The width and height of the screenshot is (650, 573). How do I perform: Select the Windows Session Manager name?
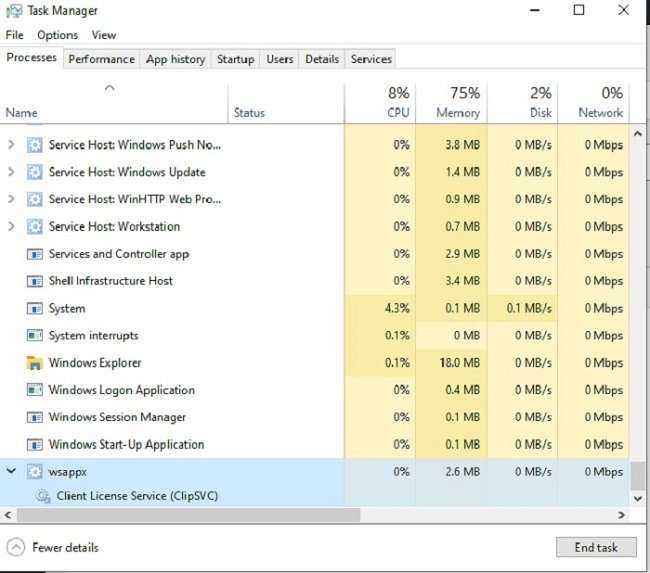pos(117,417)
